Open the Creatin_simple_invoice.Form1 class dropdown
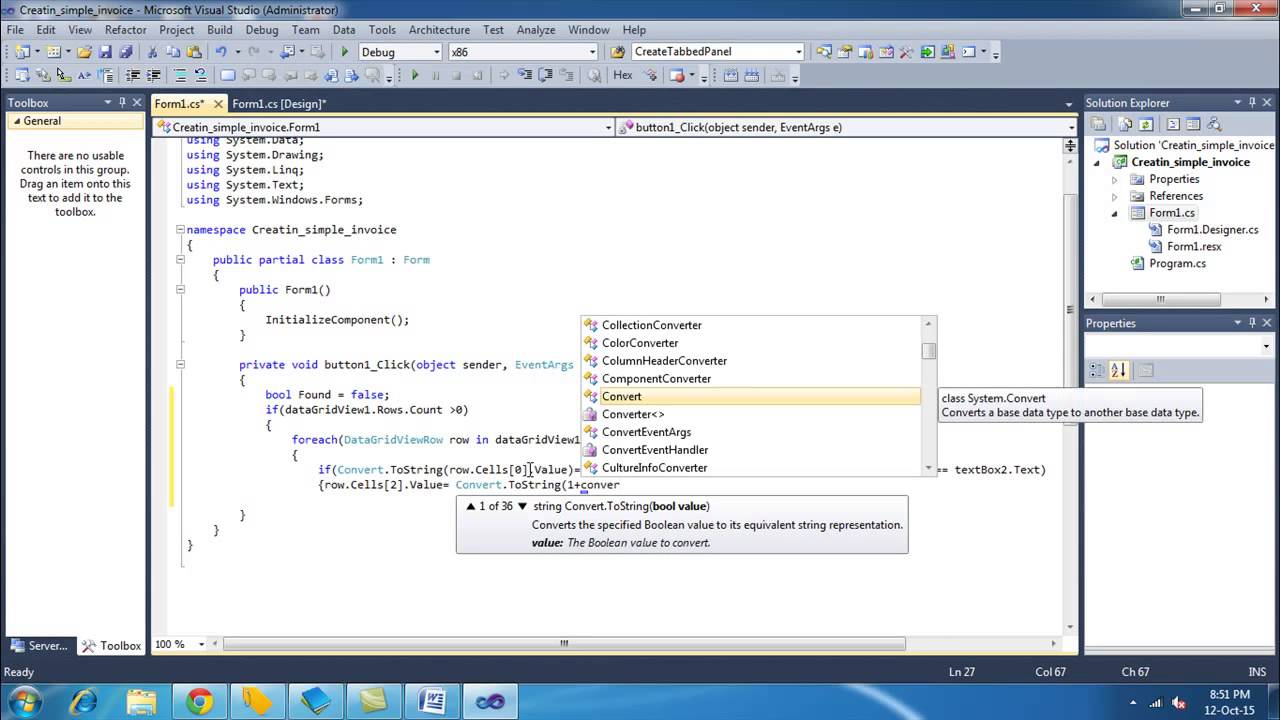 click(x=608, y=127)
